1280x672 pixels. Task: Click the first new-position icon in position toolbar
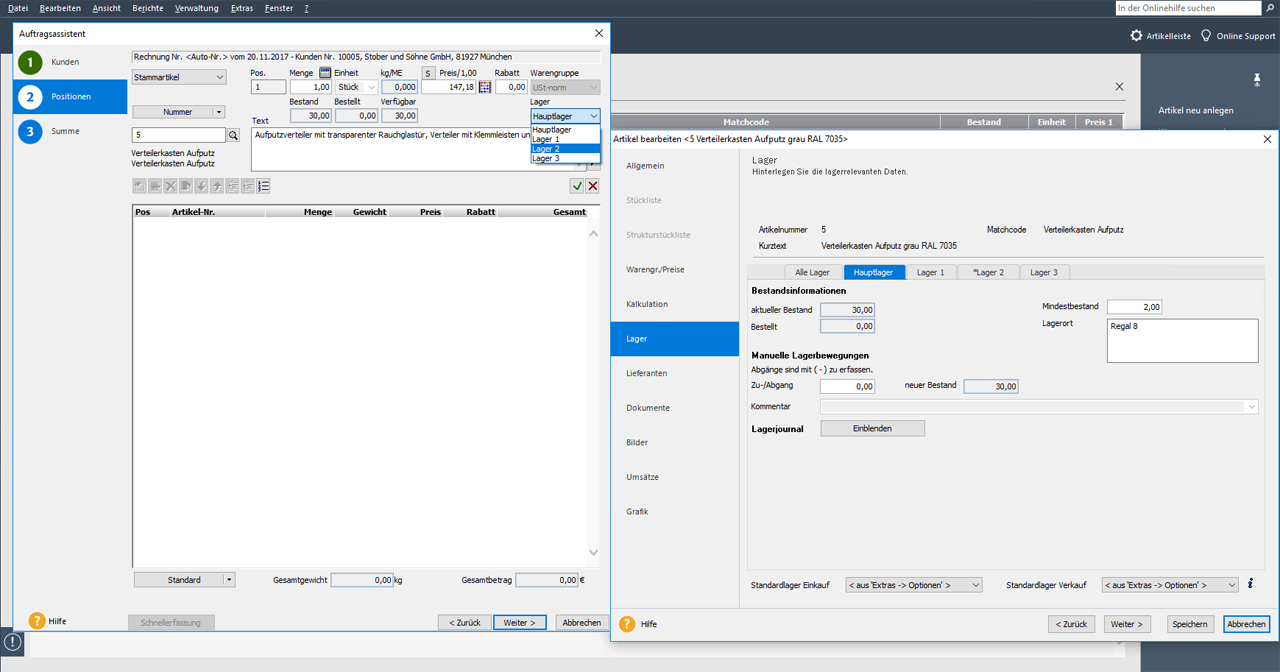139,186
